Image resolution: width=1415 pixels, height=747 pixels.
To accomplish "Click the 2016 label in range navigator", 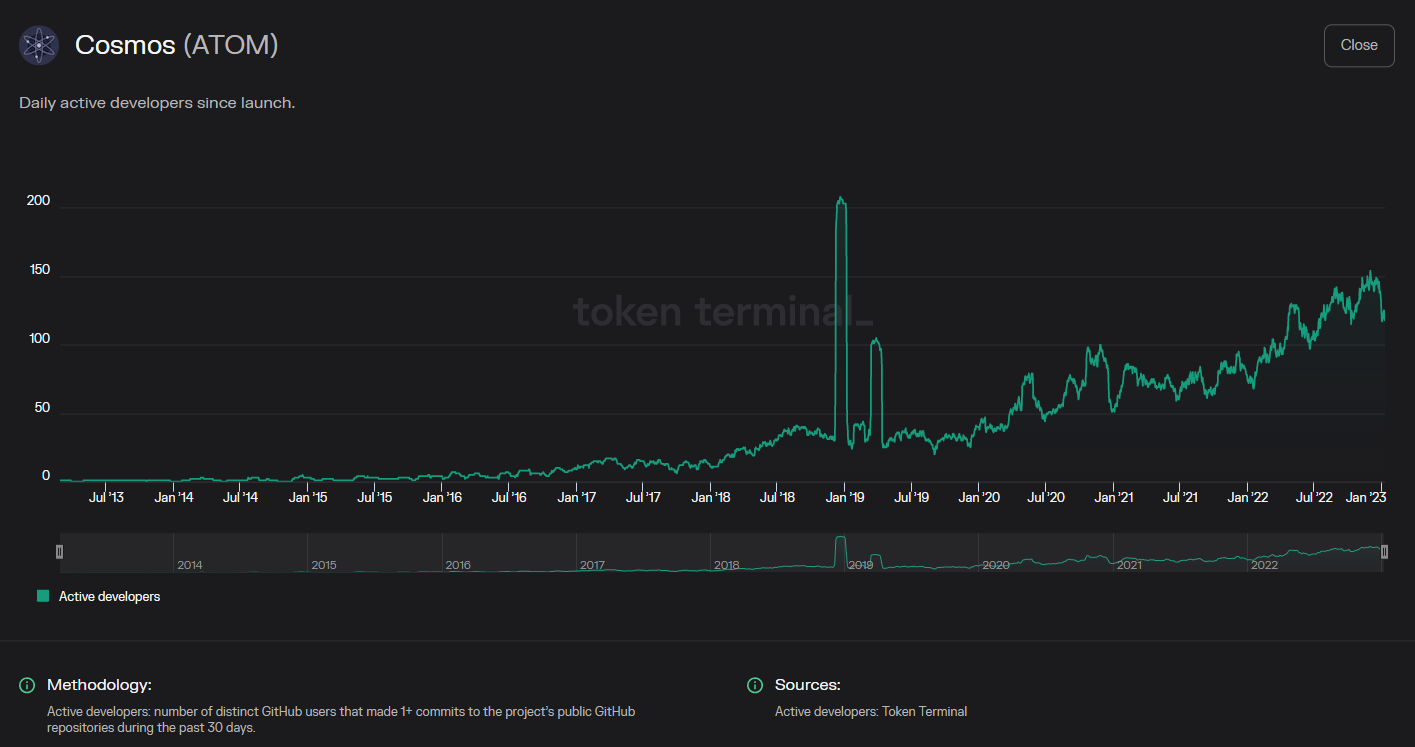I will 458,565.
